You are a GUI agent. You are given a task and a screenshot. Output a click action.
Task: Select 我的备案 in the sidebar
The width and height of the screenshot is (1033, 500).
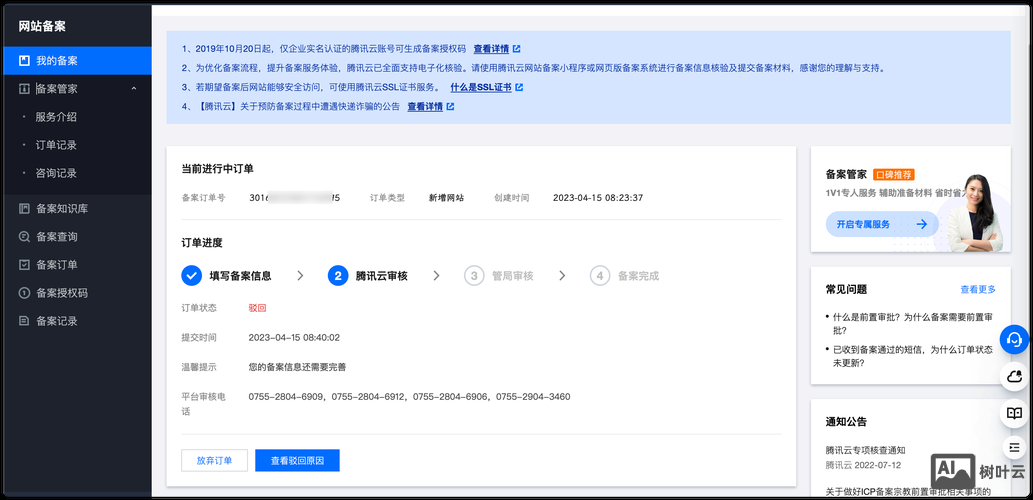(x=77, y=61)
